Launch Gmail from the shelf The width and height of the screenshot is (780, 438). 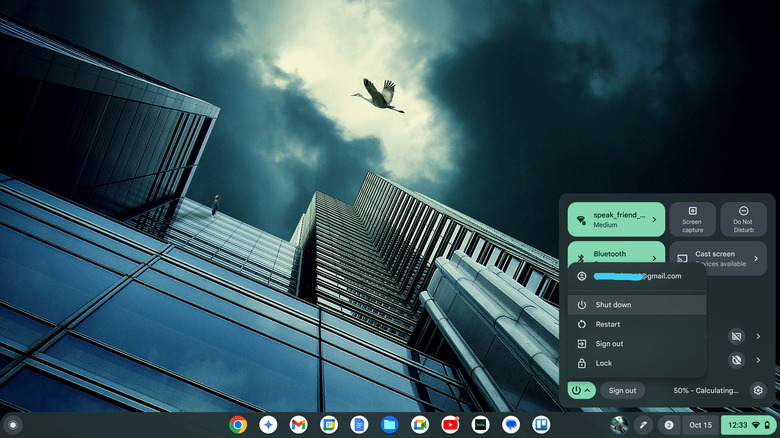pos(298,425)
